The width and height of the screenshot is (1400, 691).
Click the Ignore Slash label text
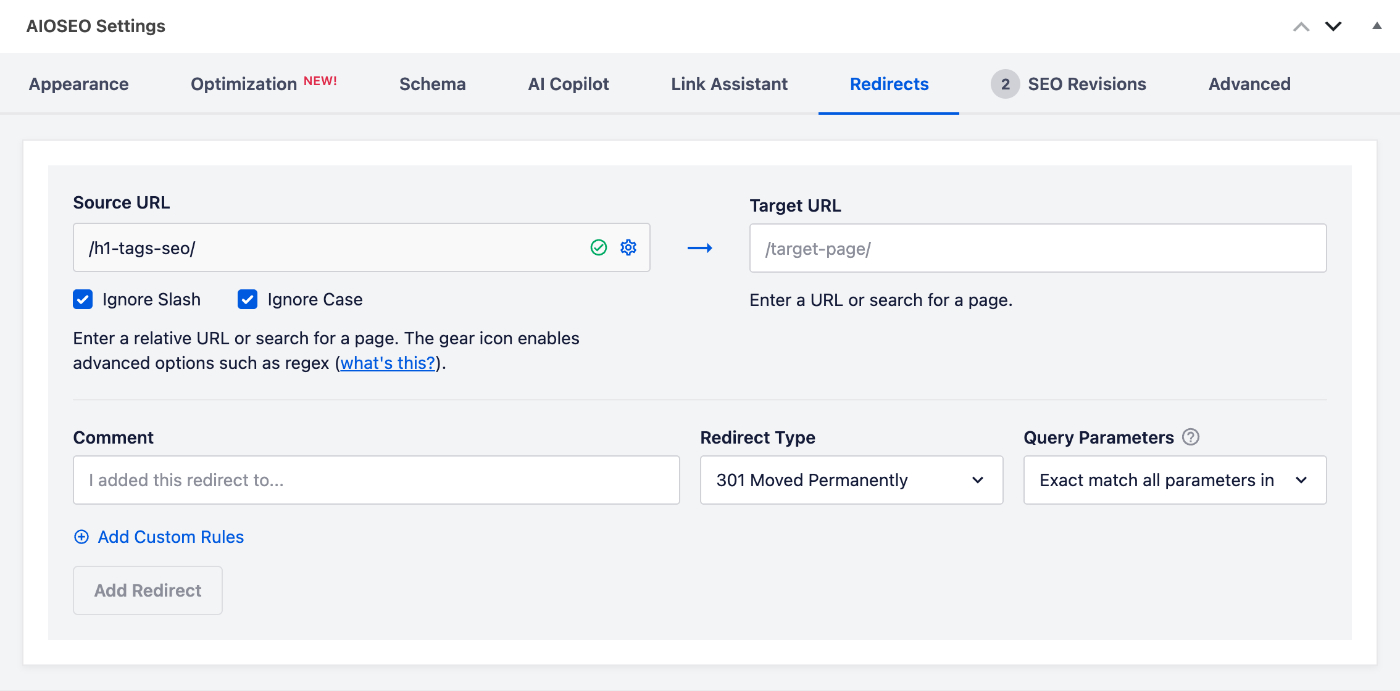(x=151, y=299)
